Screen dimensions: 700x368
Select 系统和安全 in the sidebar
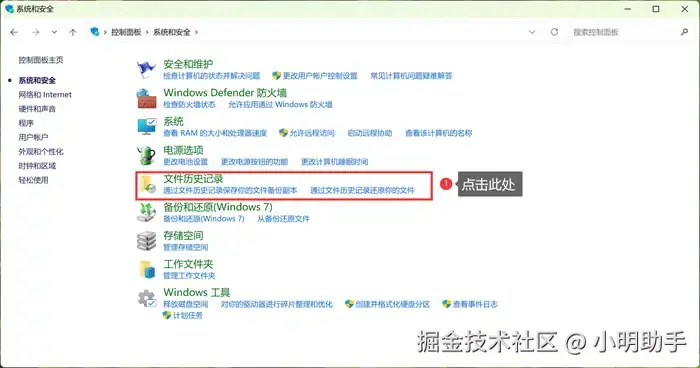(x=37, y=80)
